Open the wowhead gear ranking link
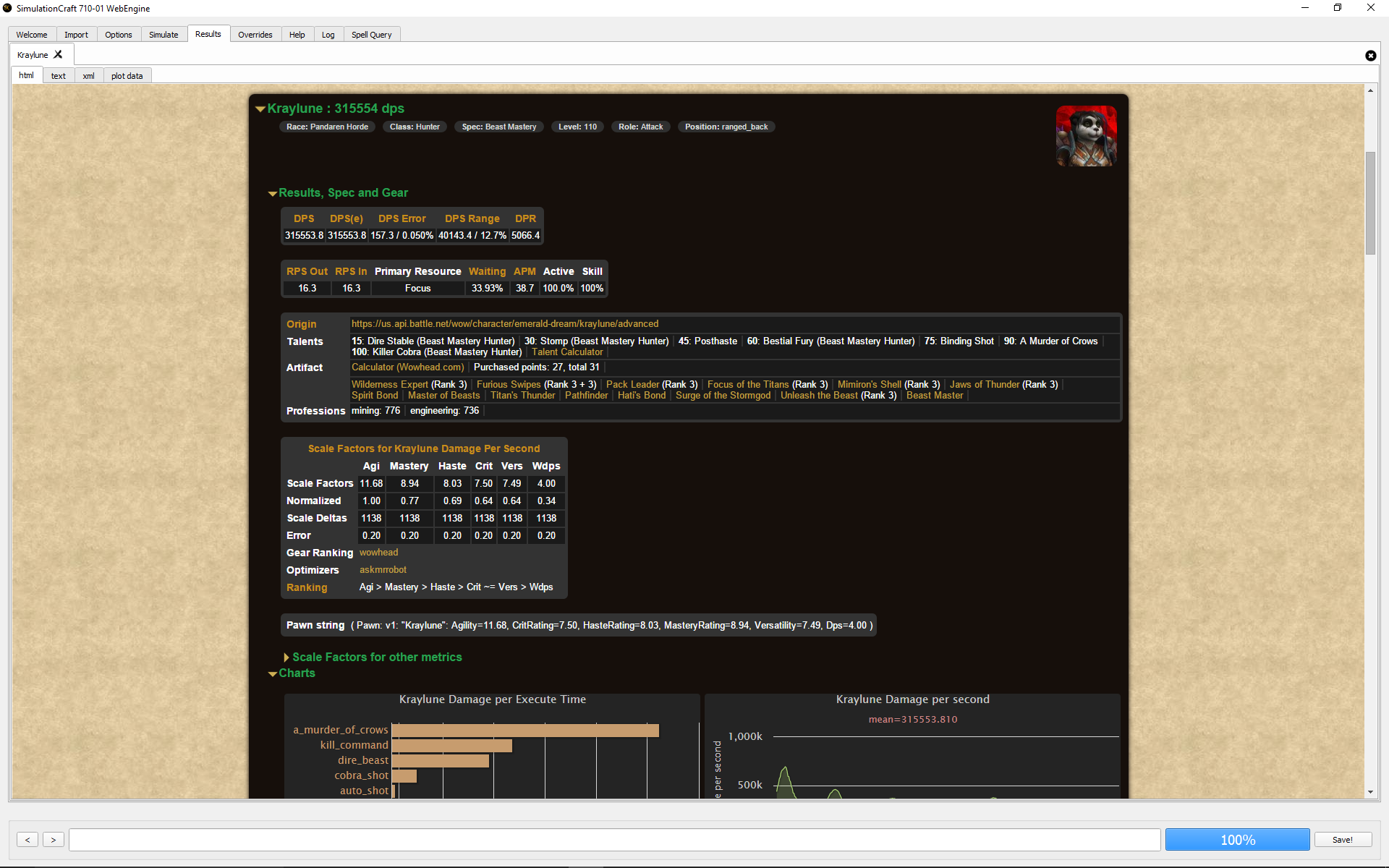Image resolution: width=1389 pixels, height=868 pixels. [378, 553]
